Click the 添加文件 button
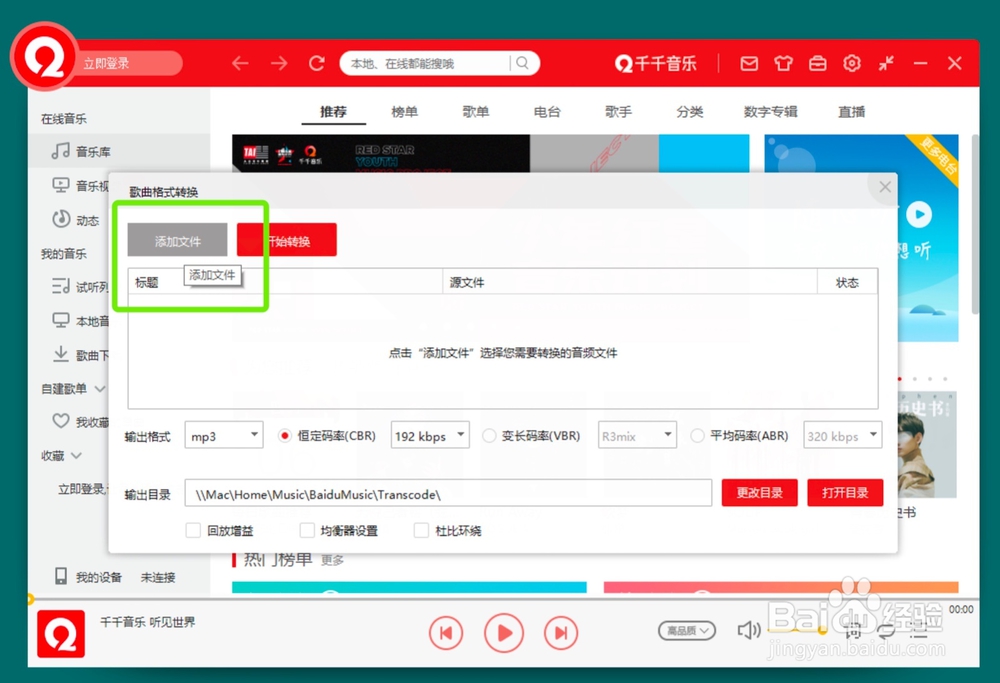Image resolution: width=1000 pixels, height=683 pixels. tap(177, 240)
